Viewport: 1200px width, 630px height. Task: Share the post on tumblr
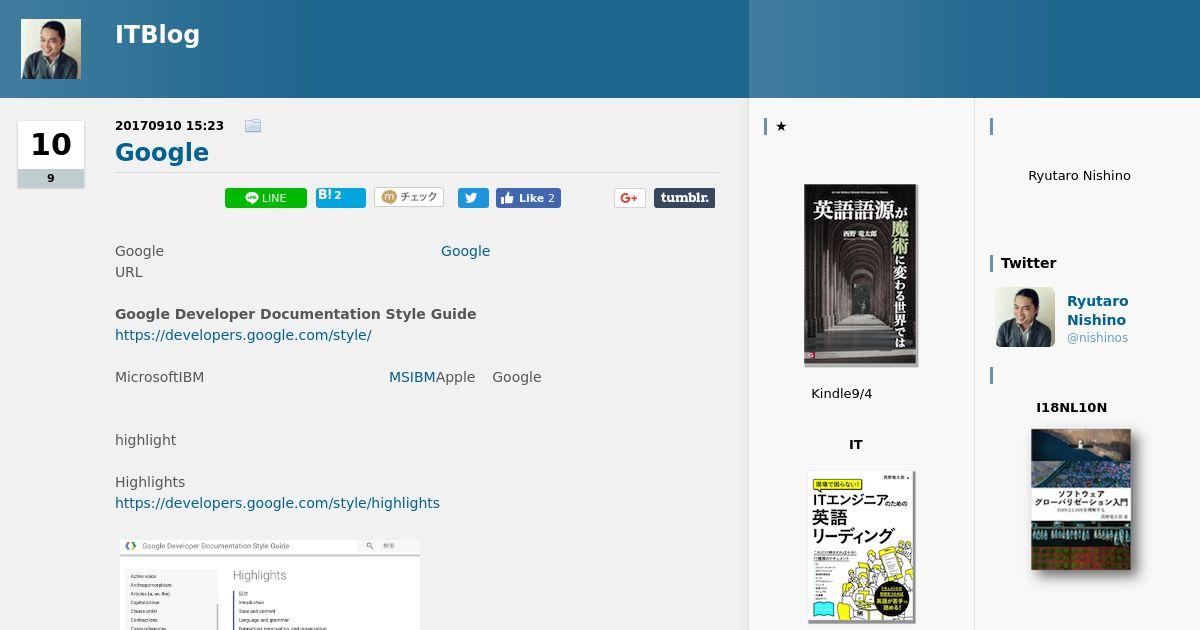pos(684,198)
